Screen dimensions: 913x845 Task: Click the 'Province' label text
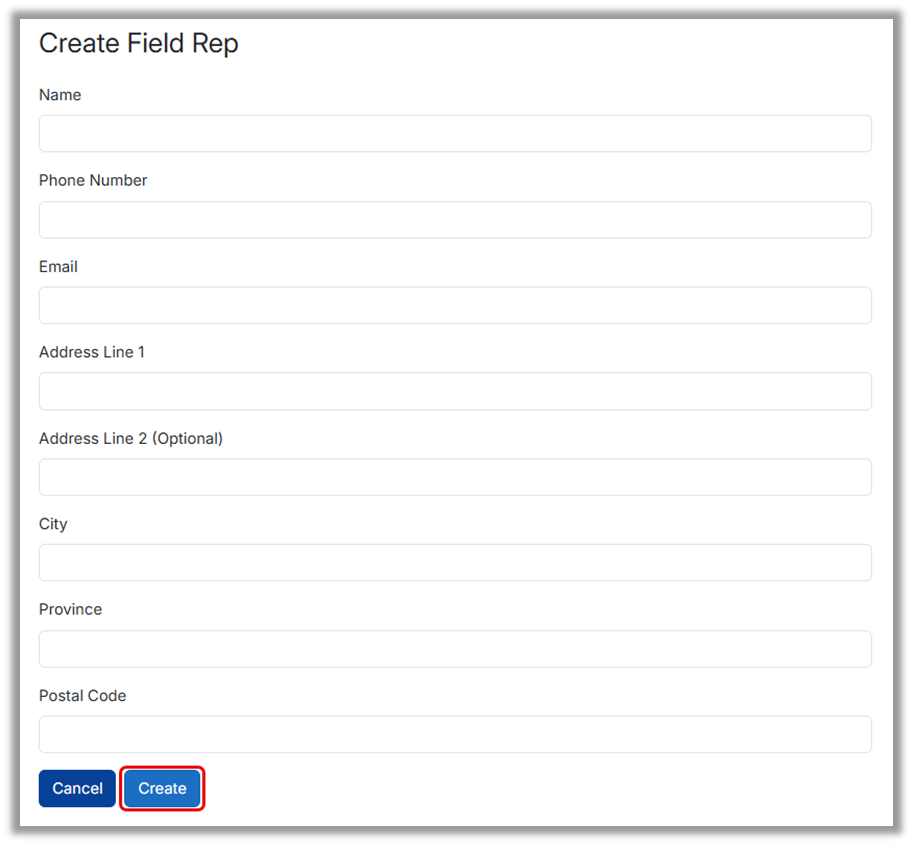(x=70, y=609)
